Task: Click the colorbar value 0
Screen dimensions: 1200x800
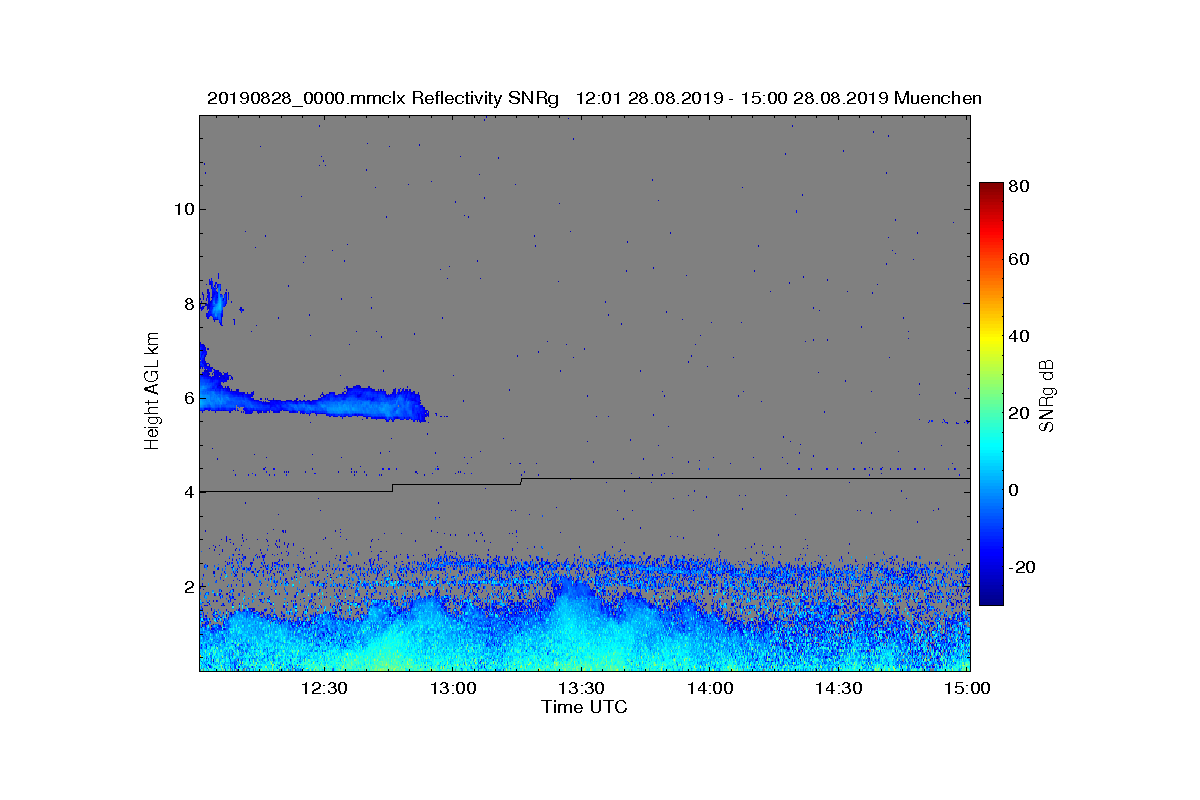Action: (1014, 490)
